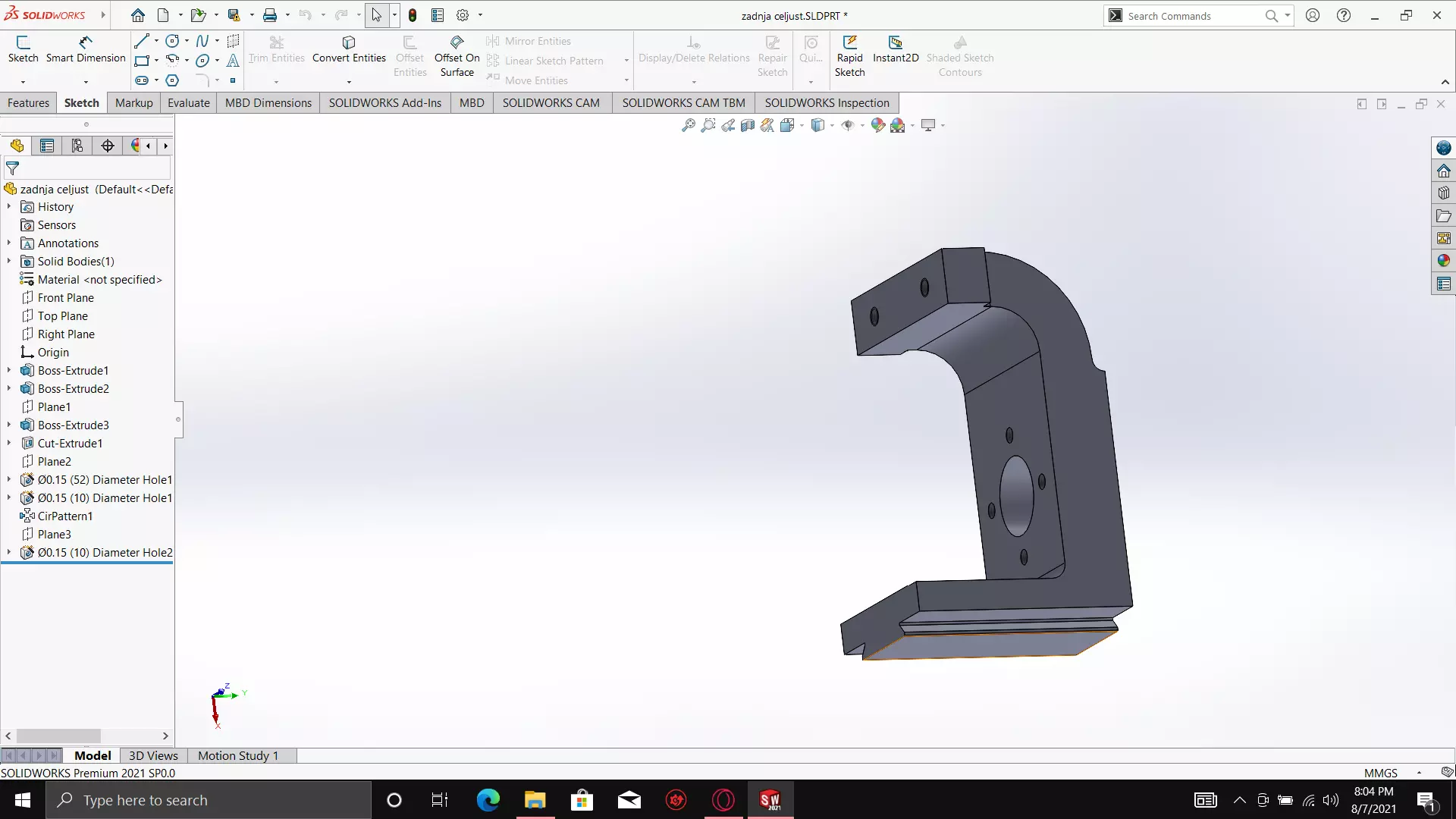This screenshot has width=1456, height=819.
Task: Click the Sketch tool button
Action: tap(23, 49)
